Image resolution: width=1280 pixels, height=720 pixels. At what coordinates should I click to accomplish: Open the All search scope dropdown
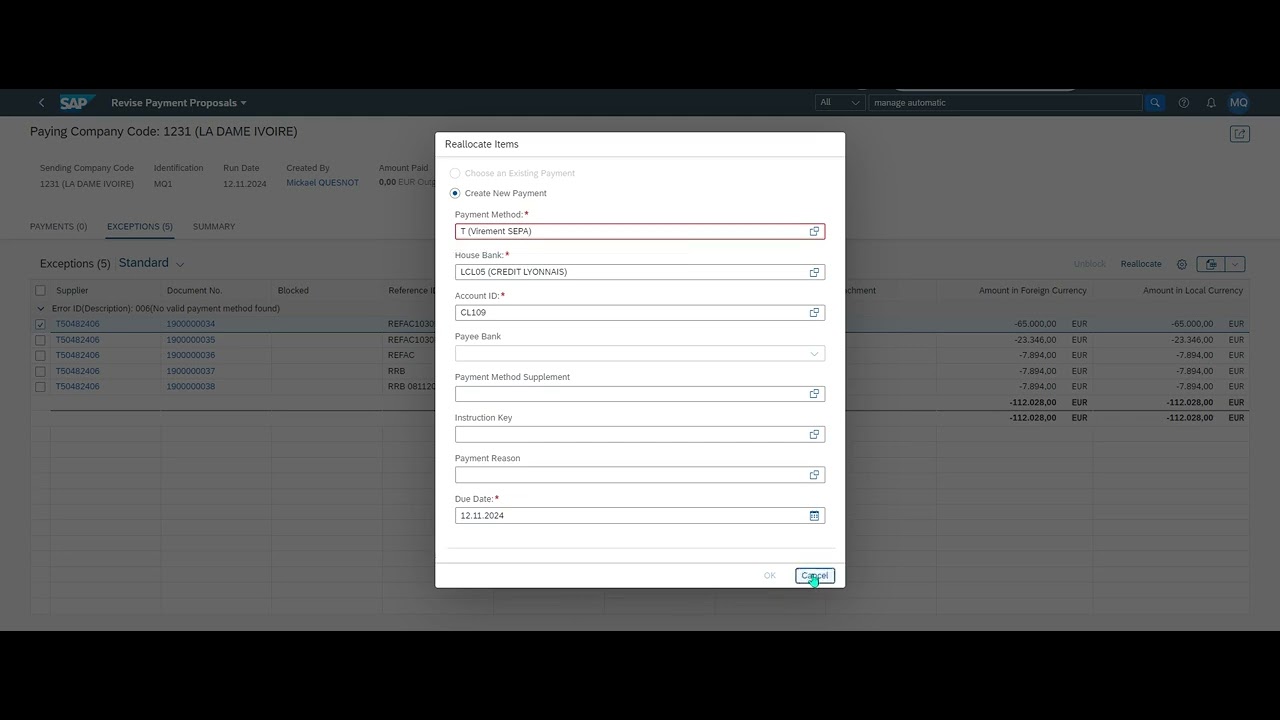click(x=840, y=103)
